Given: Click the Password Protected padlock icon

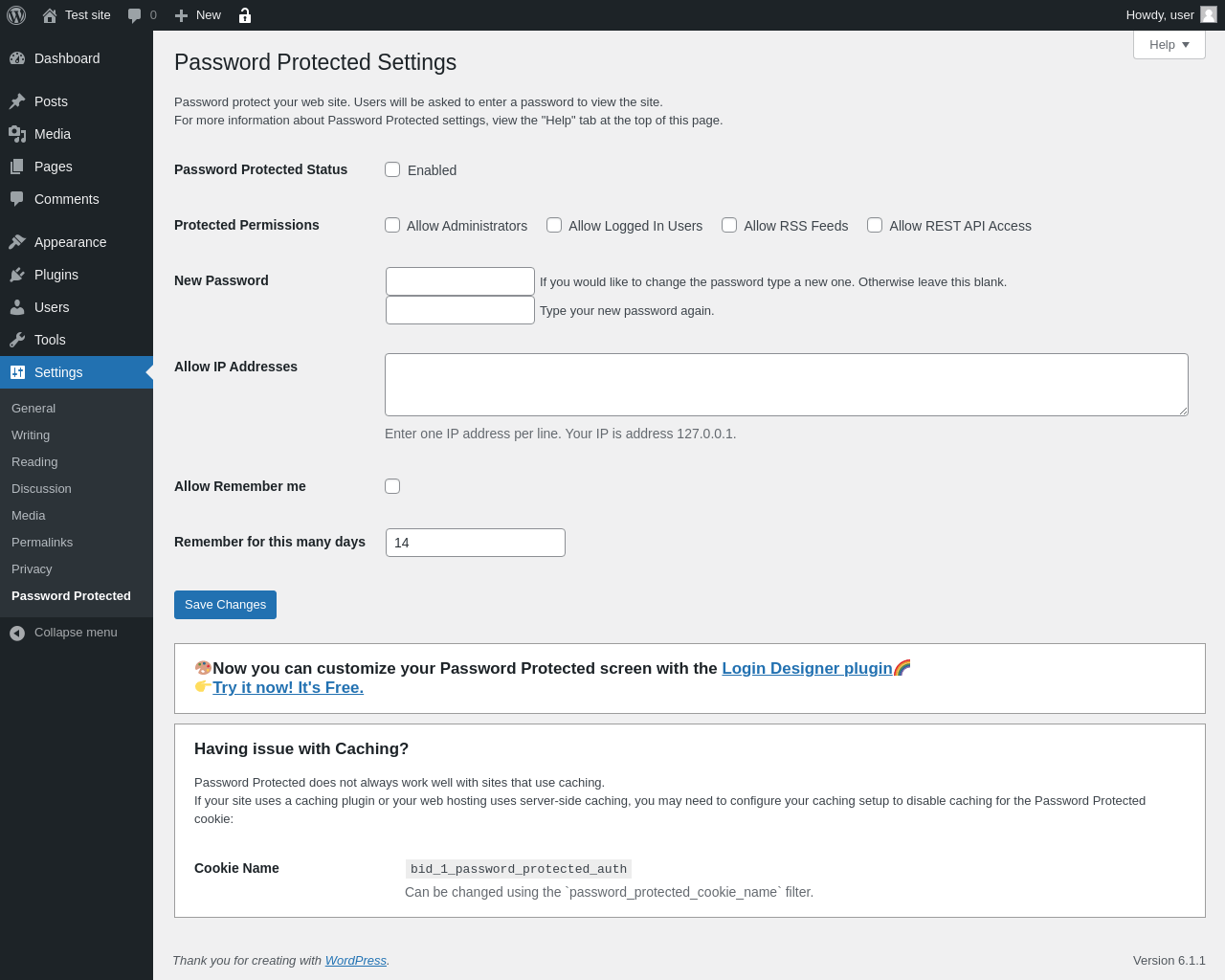Looking at the screenshot, I should [x=245, y=15].
